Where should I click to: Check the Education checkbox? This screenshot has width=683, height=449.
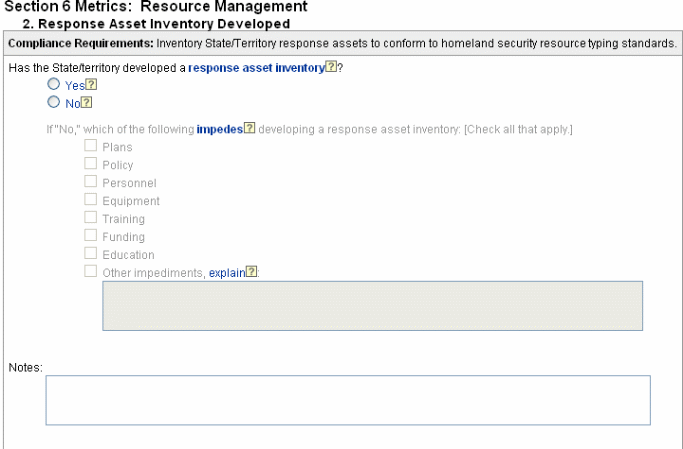tap(91, 253)
